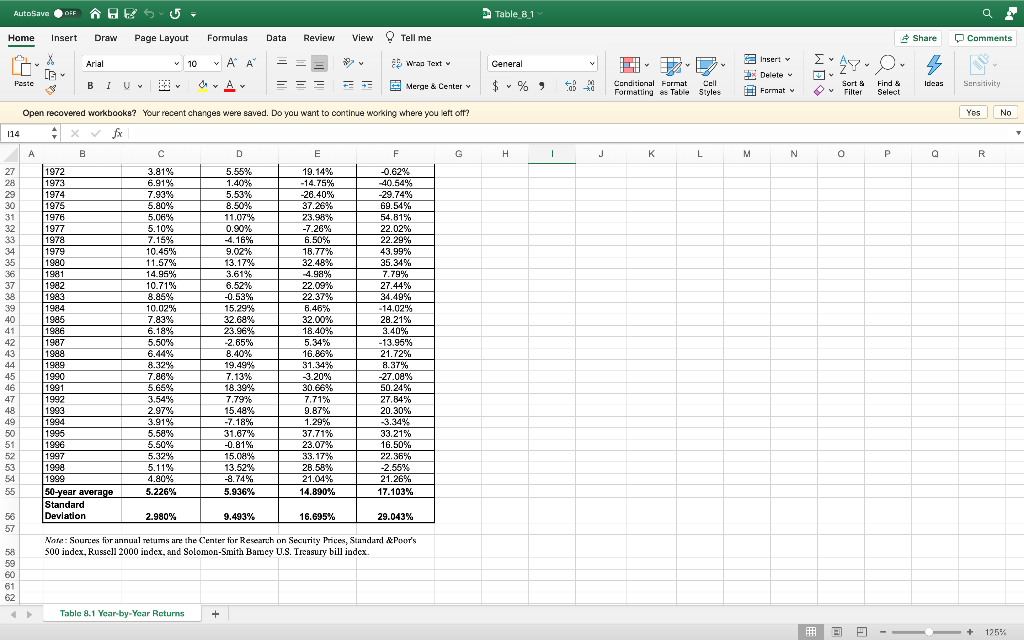Decrease font size with smaller A icon
This screenshot has height=640, width=1024.
(x=251, y=63)
